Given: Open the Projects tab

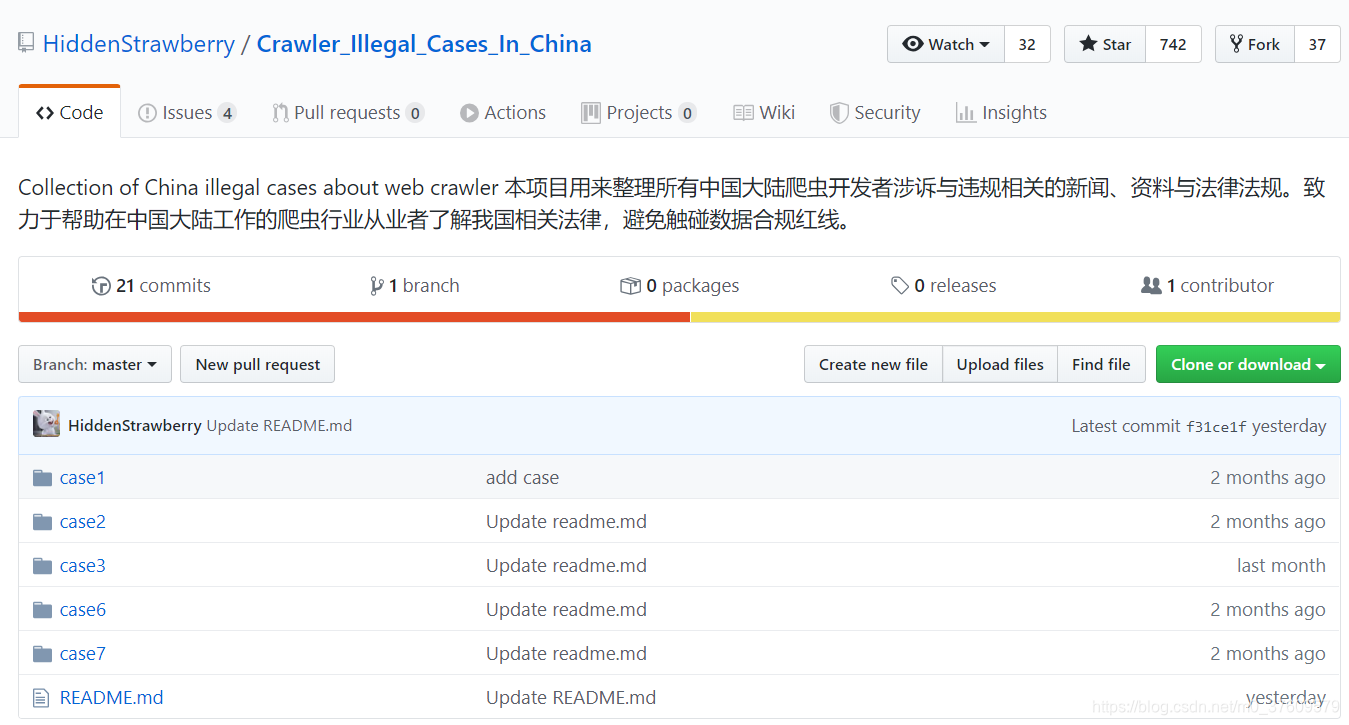Looking at the screenshot, I should (639, 113).
